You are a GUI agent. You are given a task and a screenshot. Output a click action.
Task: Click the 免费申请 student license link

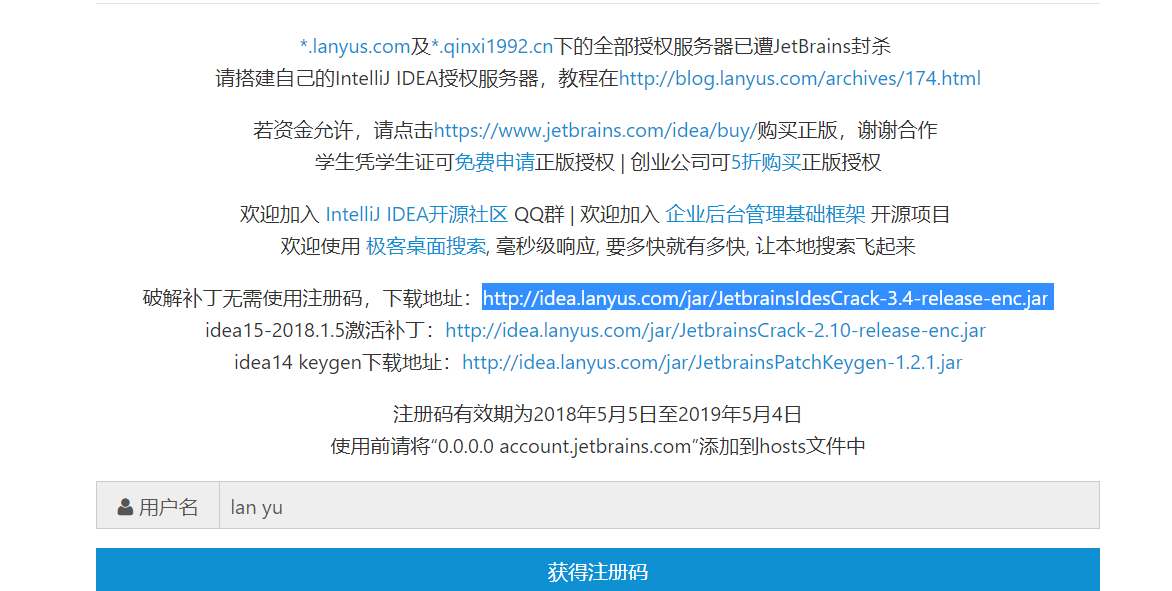494,162
